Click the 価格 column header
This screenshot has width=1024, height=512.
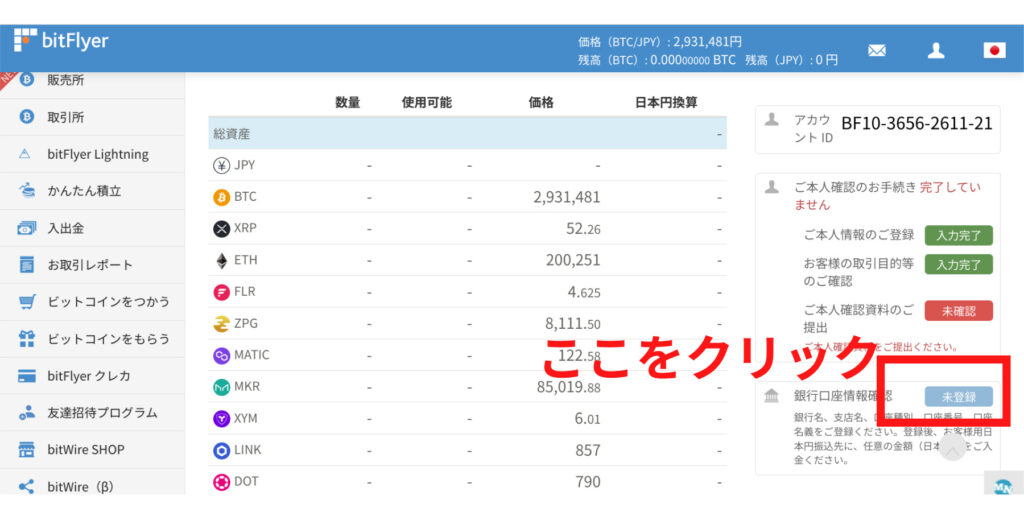[541, 103]
